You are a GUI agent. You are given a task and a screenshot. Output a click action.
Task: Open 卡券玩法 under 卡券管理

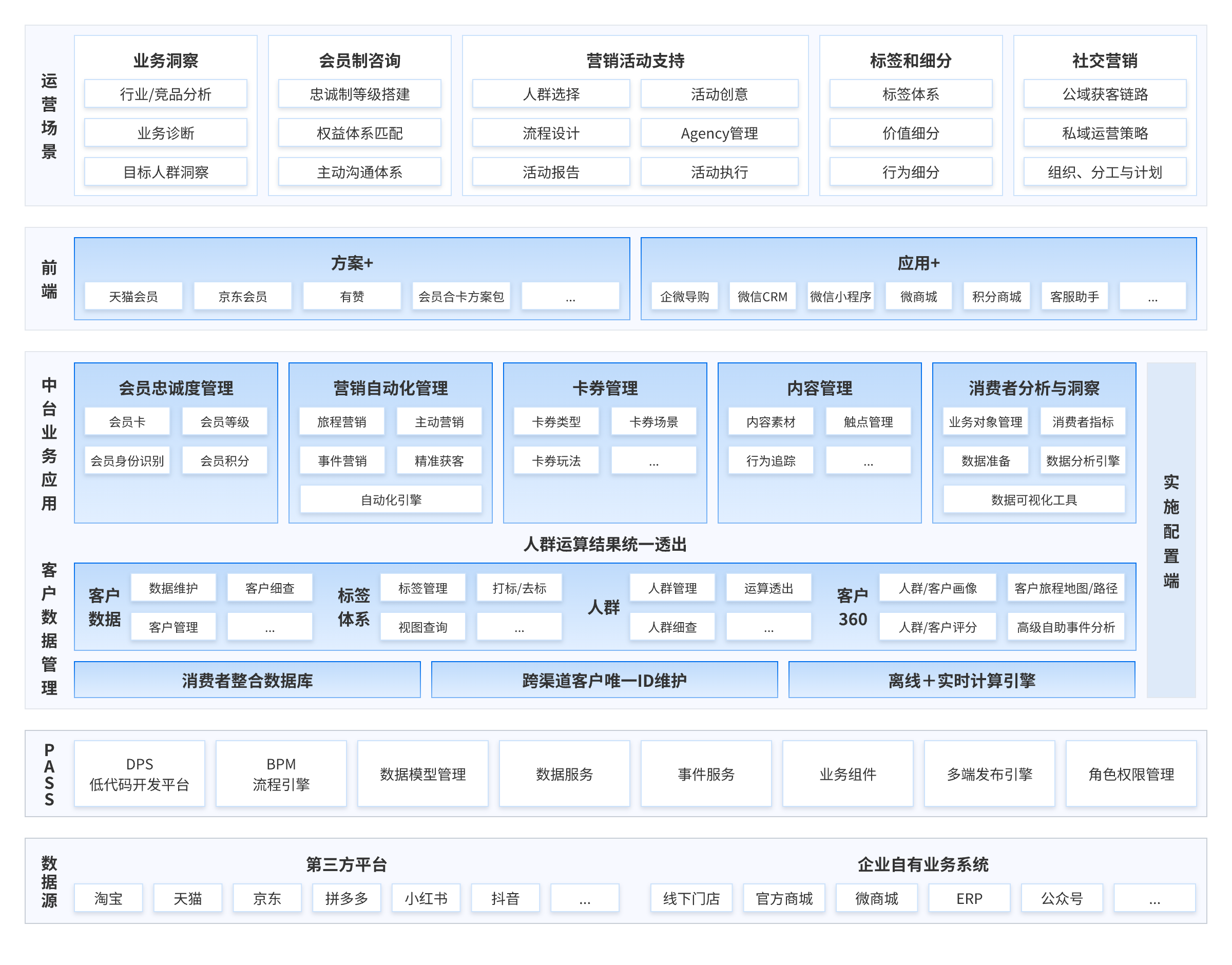coord(556,460)
